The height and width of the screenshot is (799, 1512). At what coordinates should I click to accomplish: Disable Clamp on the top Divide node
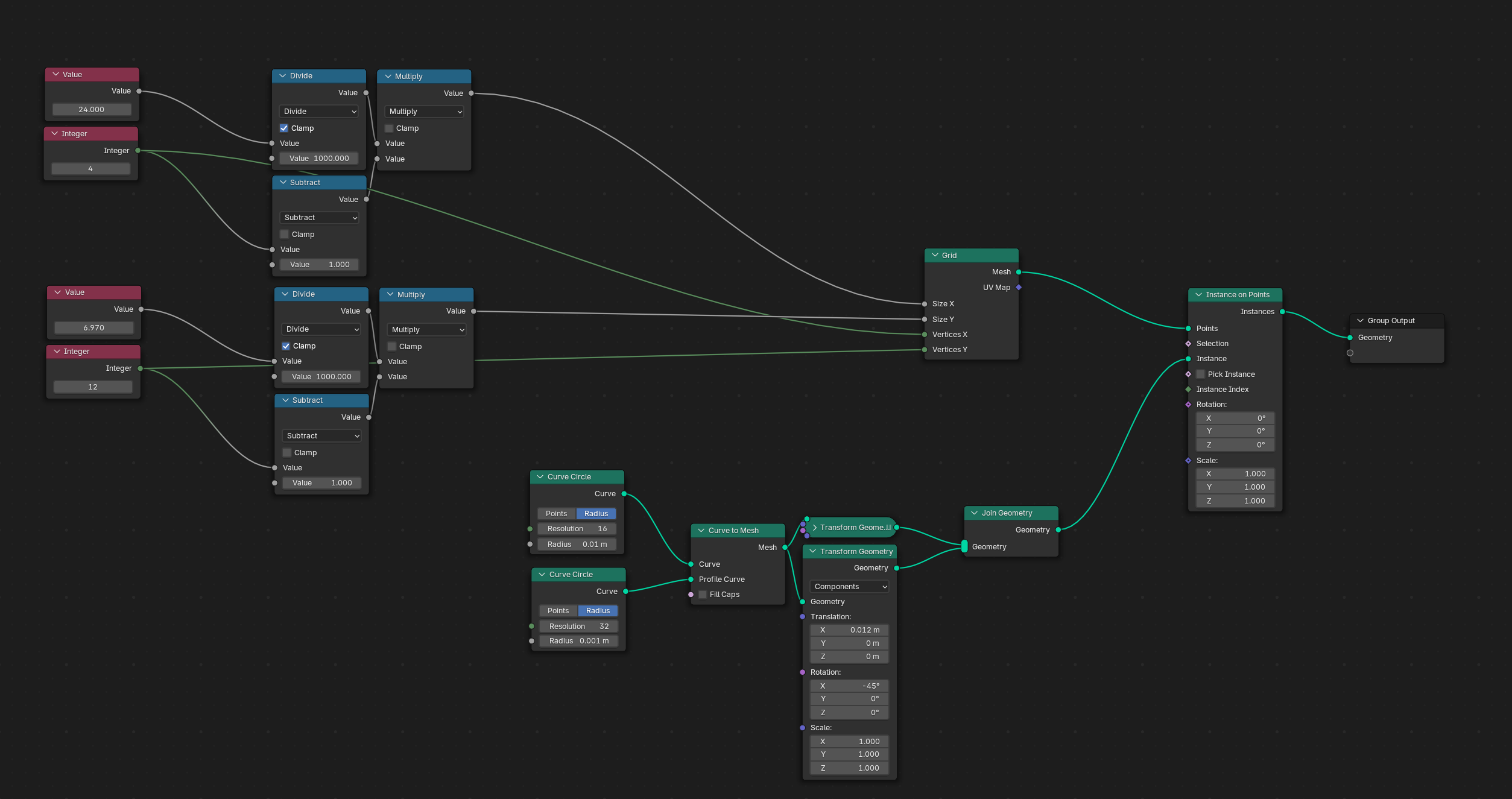(x=284, y=128)
